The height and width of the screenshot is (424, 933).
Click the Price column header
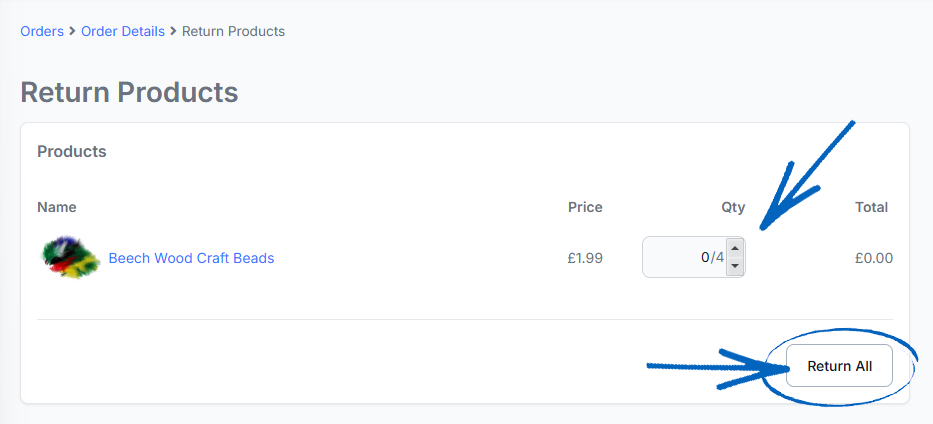[x=585, y=207]
